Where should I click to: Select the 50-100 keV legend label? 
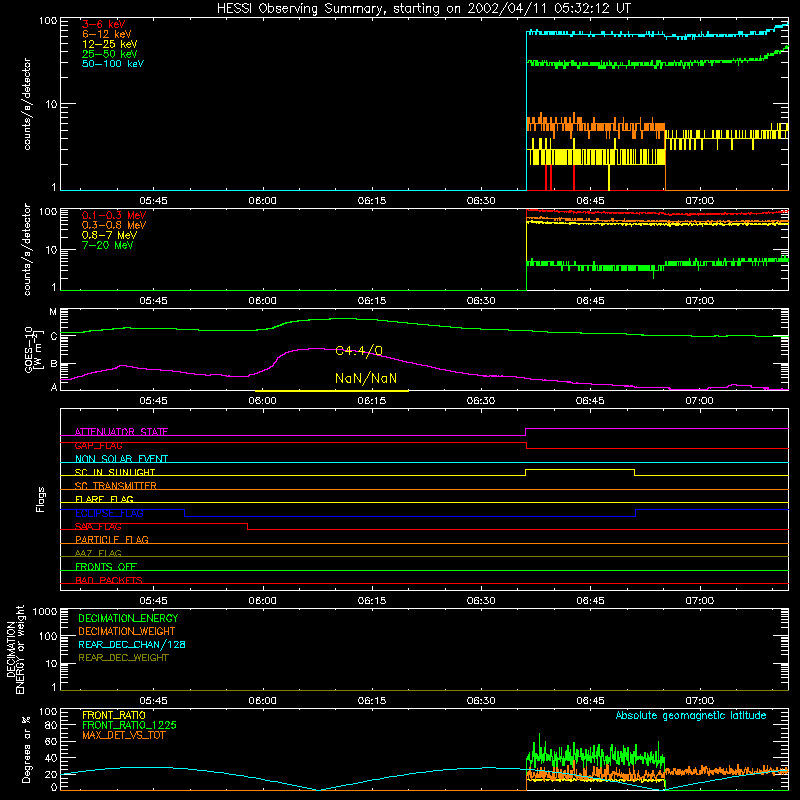pos(113,64)
